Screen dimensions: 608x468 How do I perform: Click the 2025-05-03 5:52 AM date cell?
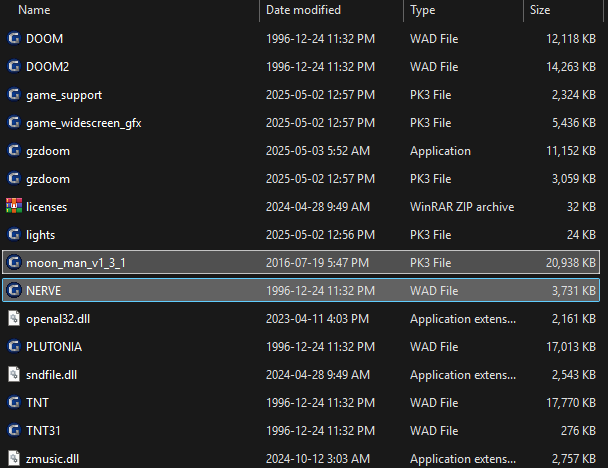318,151
